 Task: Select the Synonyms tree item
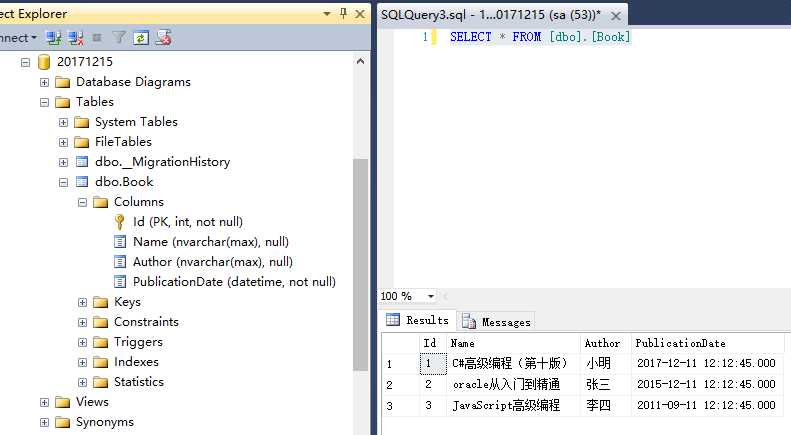pyautogui.click(x=105, y=422)
